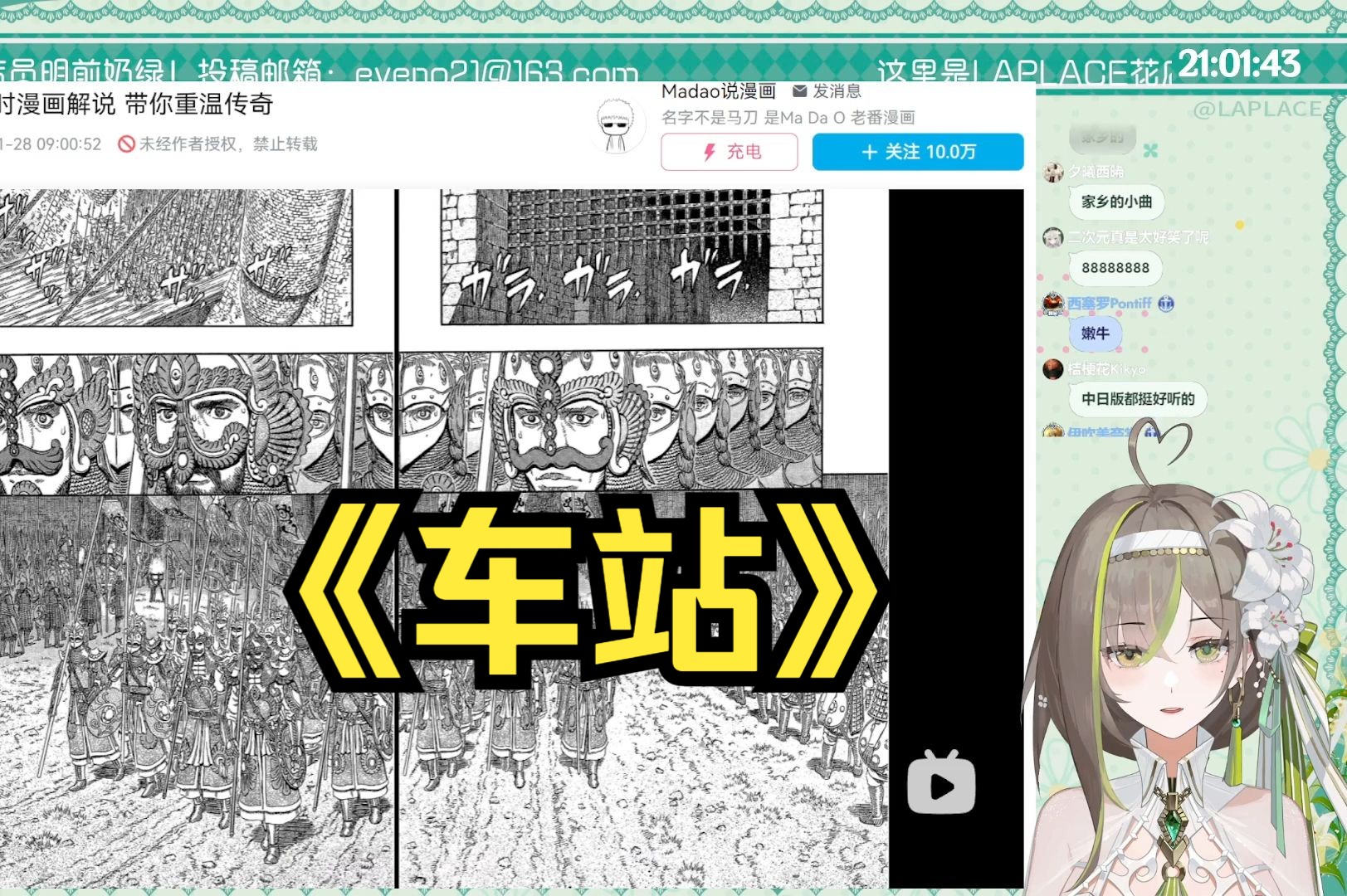Click chat message 中日版都挺好听的
This screenshot has width=1347, height=896.
1138,399
